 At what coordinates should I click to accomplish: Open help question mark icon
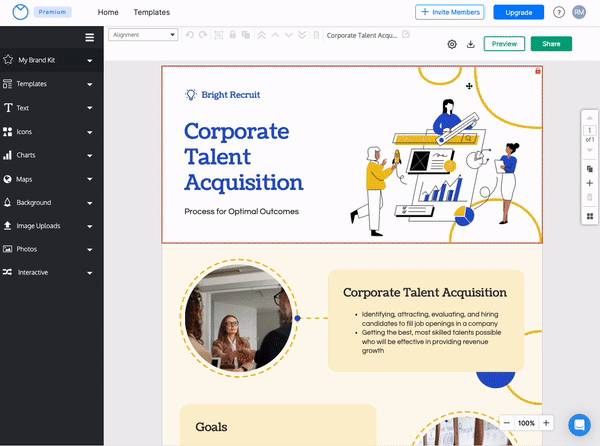point(559,12)
